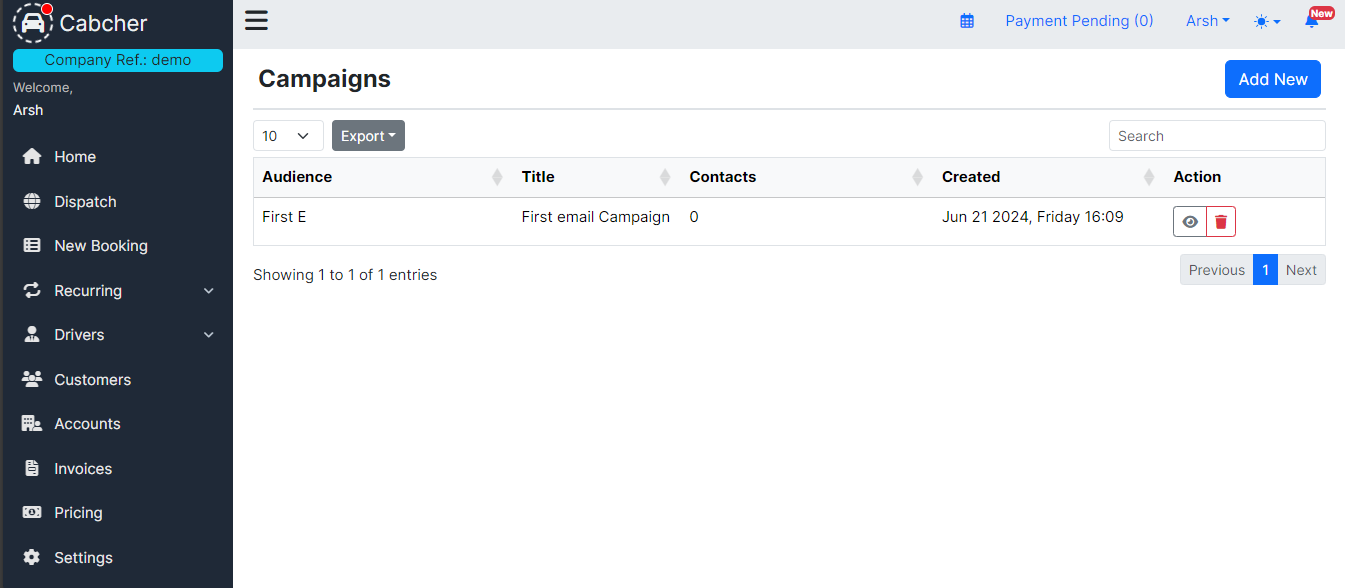Image resolution: width=1345 pixels, height=588 pixels.
Task: Click the Add New button
Action: click(x=1273, y=79)
